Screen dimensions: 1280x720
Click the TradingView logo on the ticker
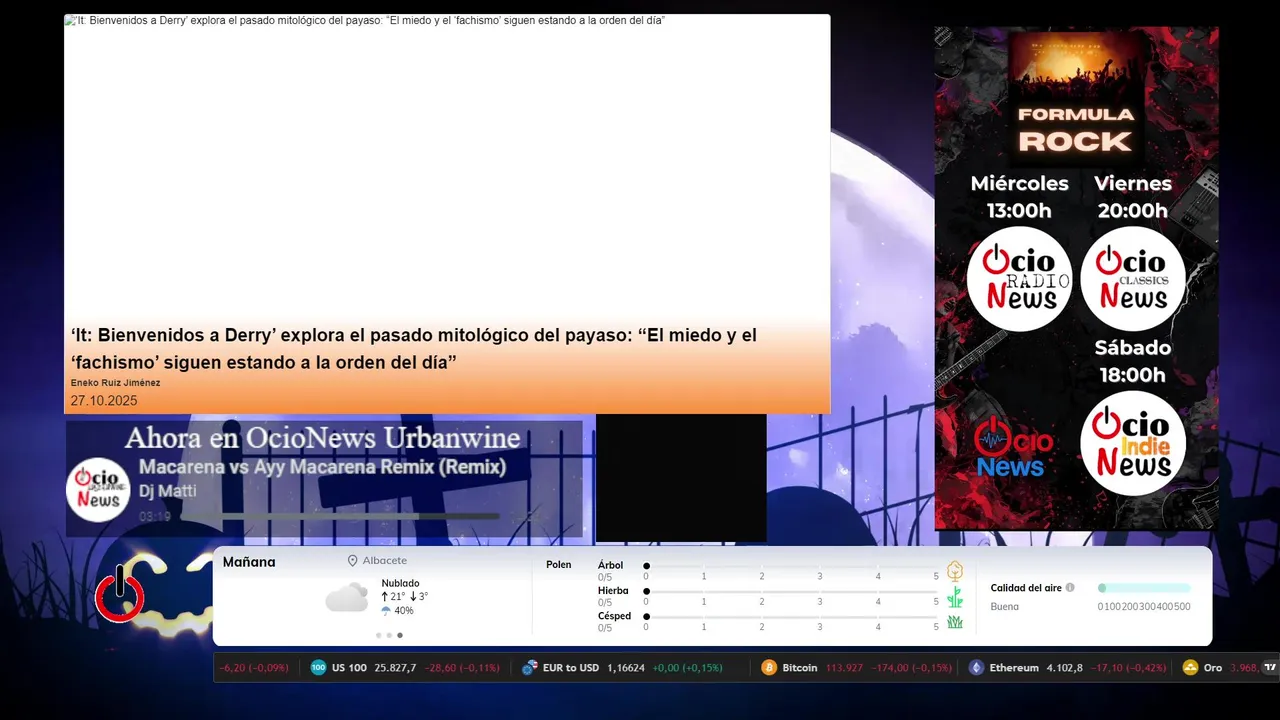1270,667
